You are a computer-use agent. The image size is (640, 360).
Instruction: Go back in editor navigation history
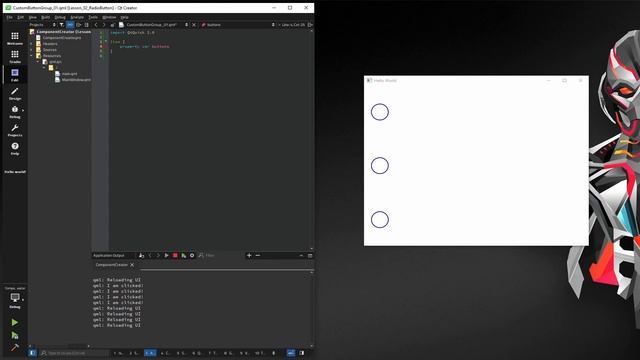coord(96,25)
